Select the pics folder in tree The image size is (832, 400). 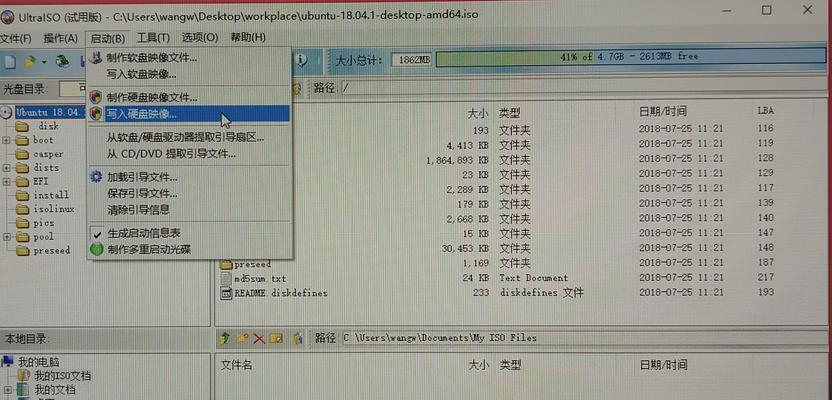click(x=44, y=223)
